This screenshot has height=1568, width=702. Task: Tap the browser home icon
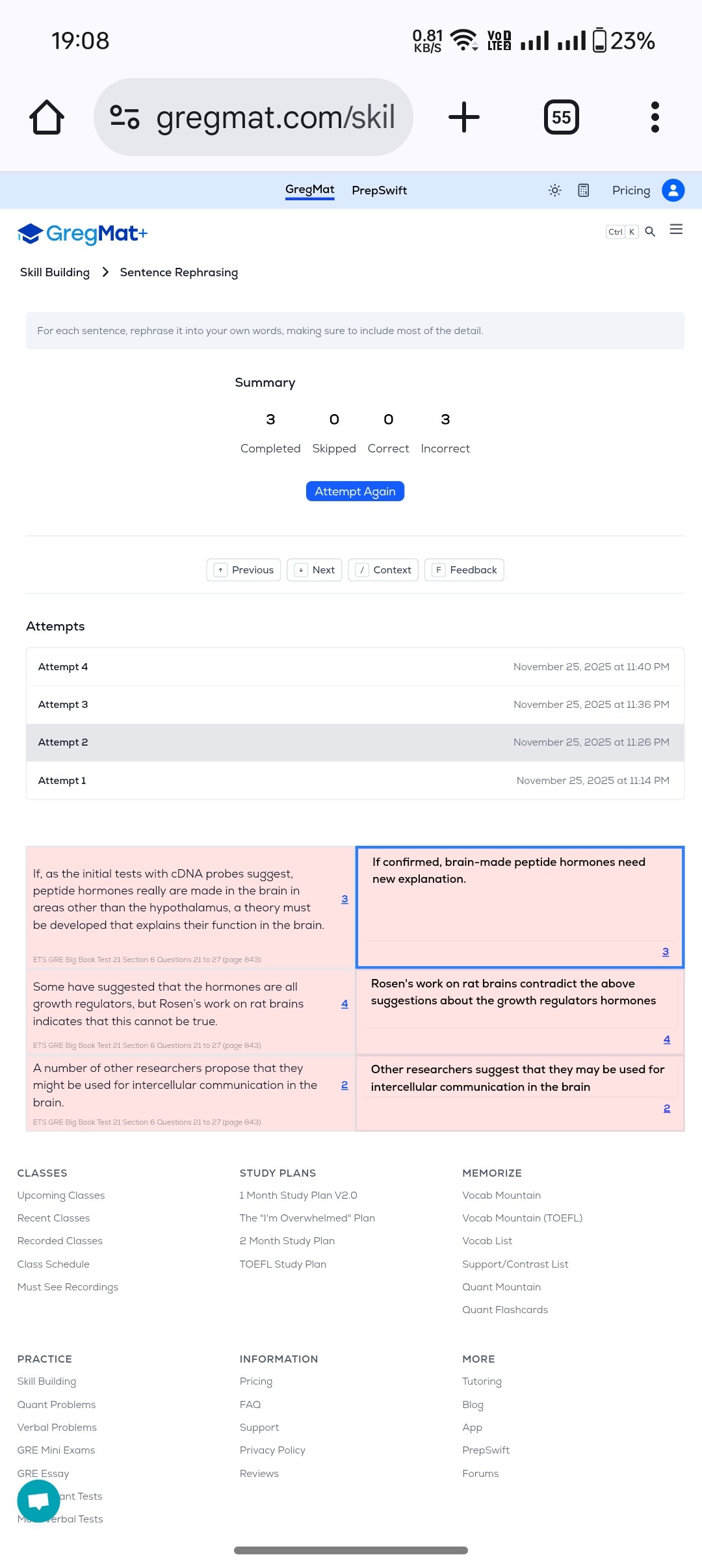pos(47,117)
